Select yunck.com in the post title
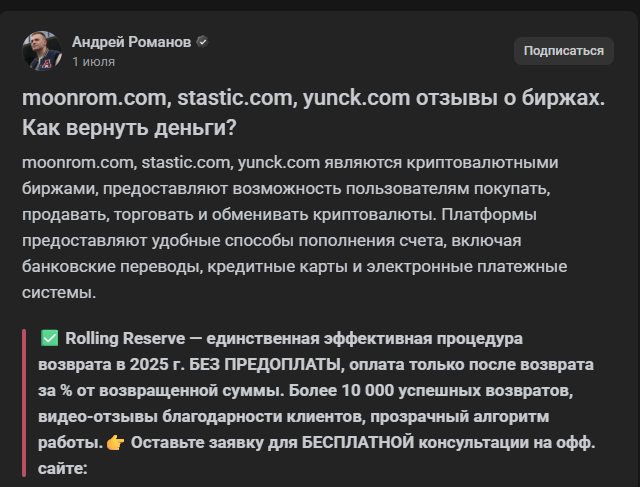 (x=356, y=98)
